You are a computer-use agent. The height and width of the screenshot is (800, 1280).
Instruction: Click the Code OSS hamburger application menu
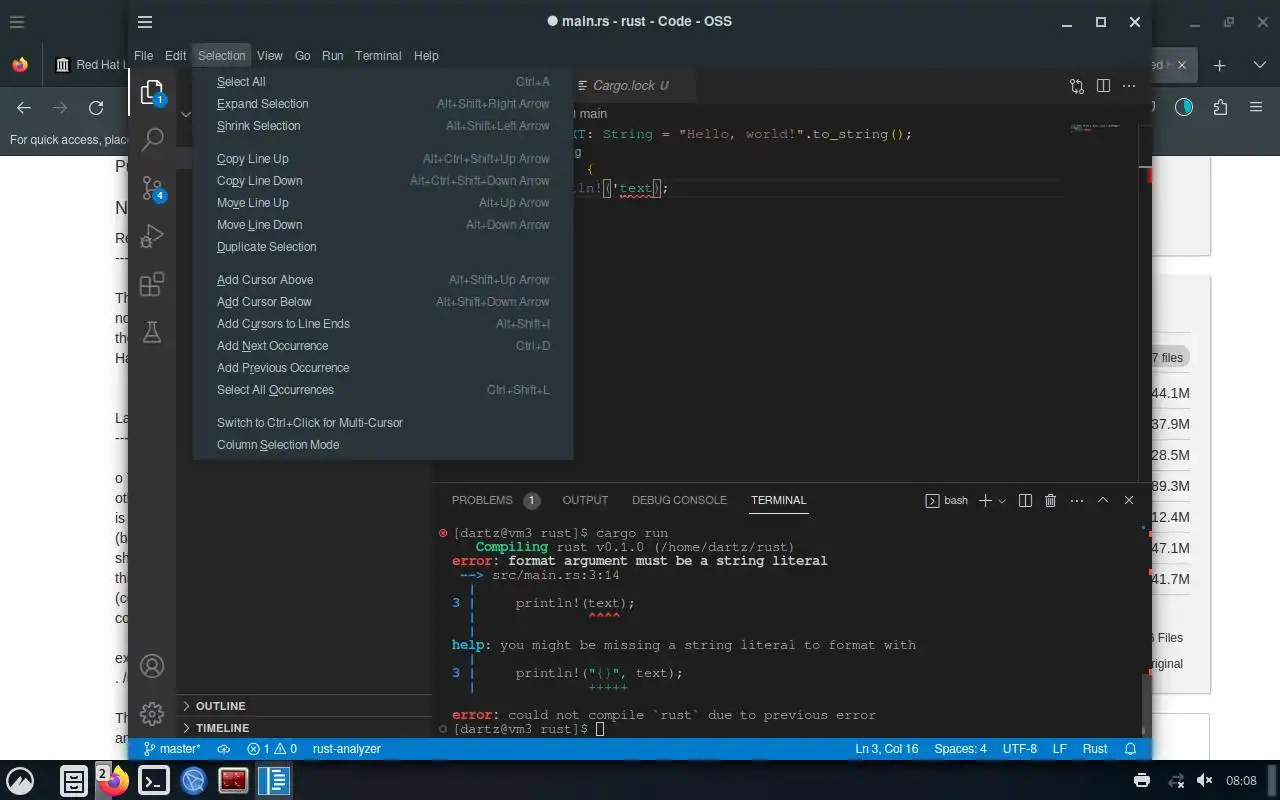(145, 22)
